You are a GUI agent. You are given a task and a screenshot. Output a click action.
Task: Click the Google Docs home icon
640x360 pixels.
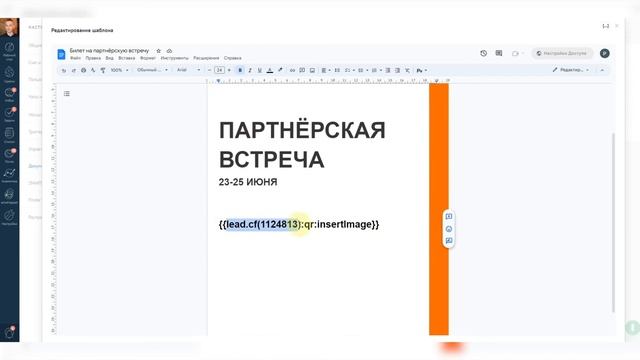point(61,54)
